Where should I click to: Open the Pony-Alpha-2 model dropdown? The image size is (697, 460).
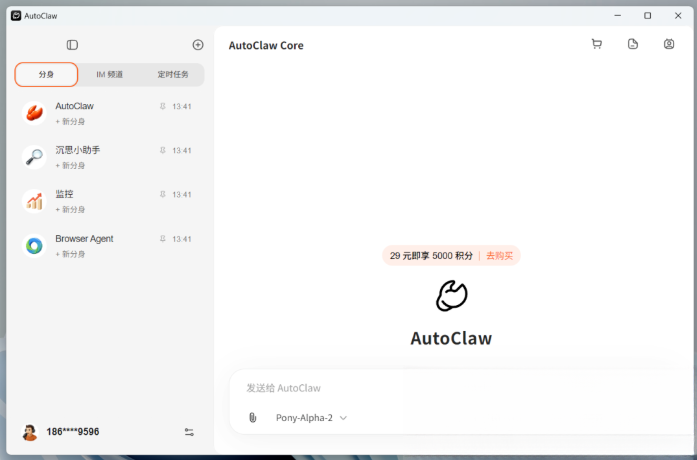click(x=311, y=418)
